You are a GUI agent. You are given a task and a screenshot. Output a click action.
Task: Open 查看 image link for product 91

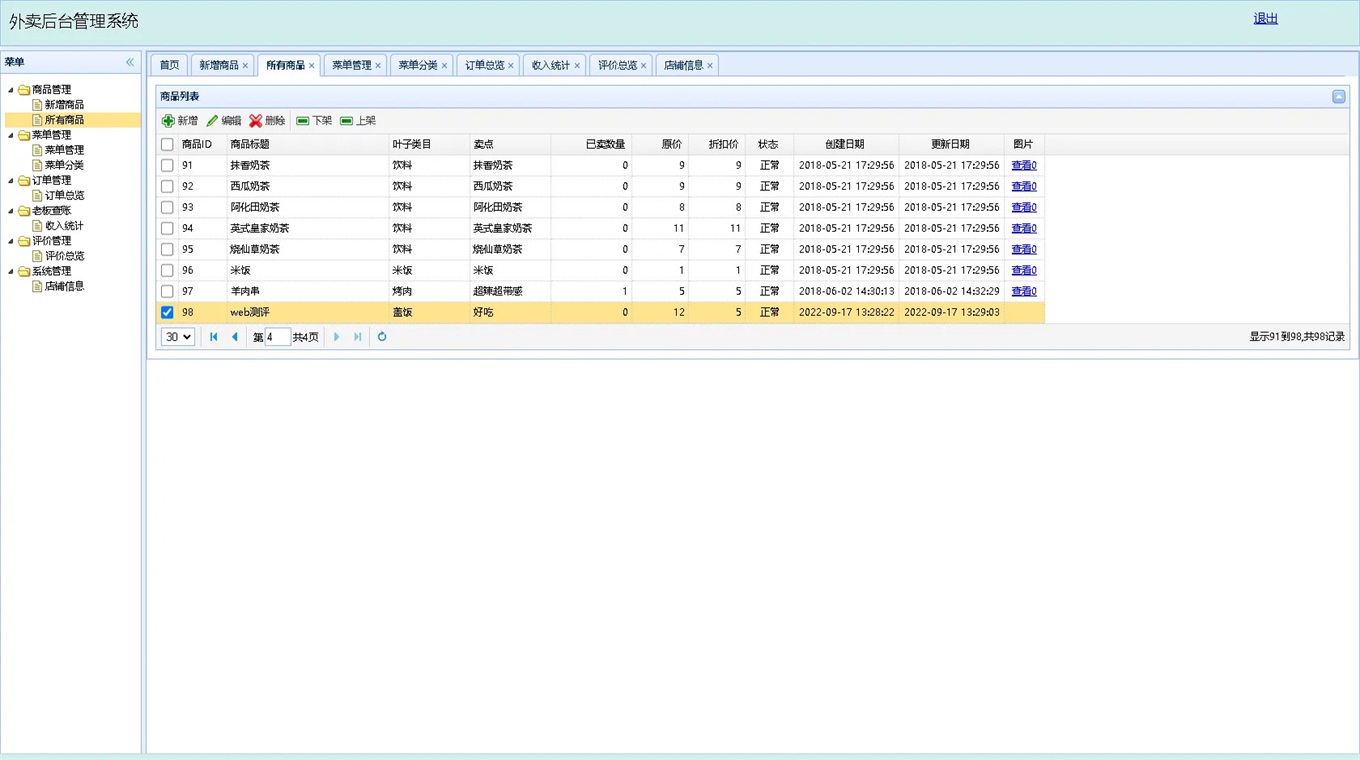click(1024, 166)
